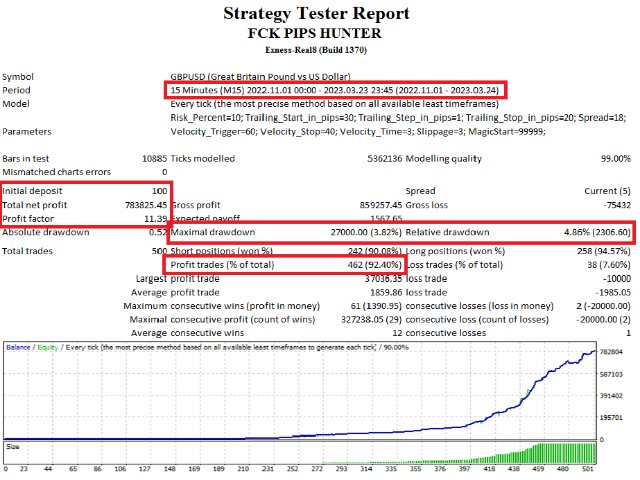640x480 pixels.
Task: Click the Initial deposit value 100
Action: pyautogui.click(x=158, y=190)
